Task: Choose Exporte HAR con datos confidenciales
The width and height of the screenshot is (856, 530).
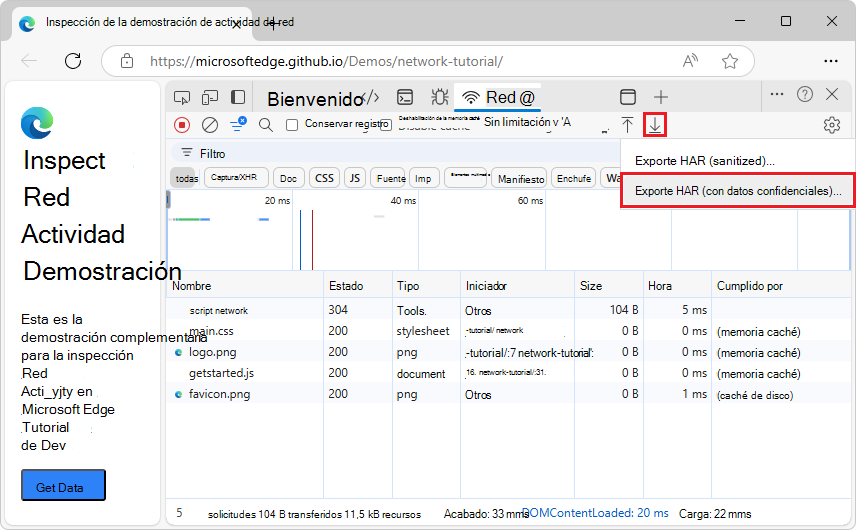Action: pyautogui.click(x=738, y=190)
